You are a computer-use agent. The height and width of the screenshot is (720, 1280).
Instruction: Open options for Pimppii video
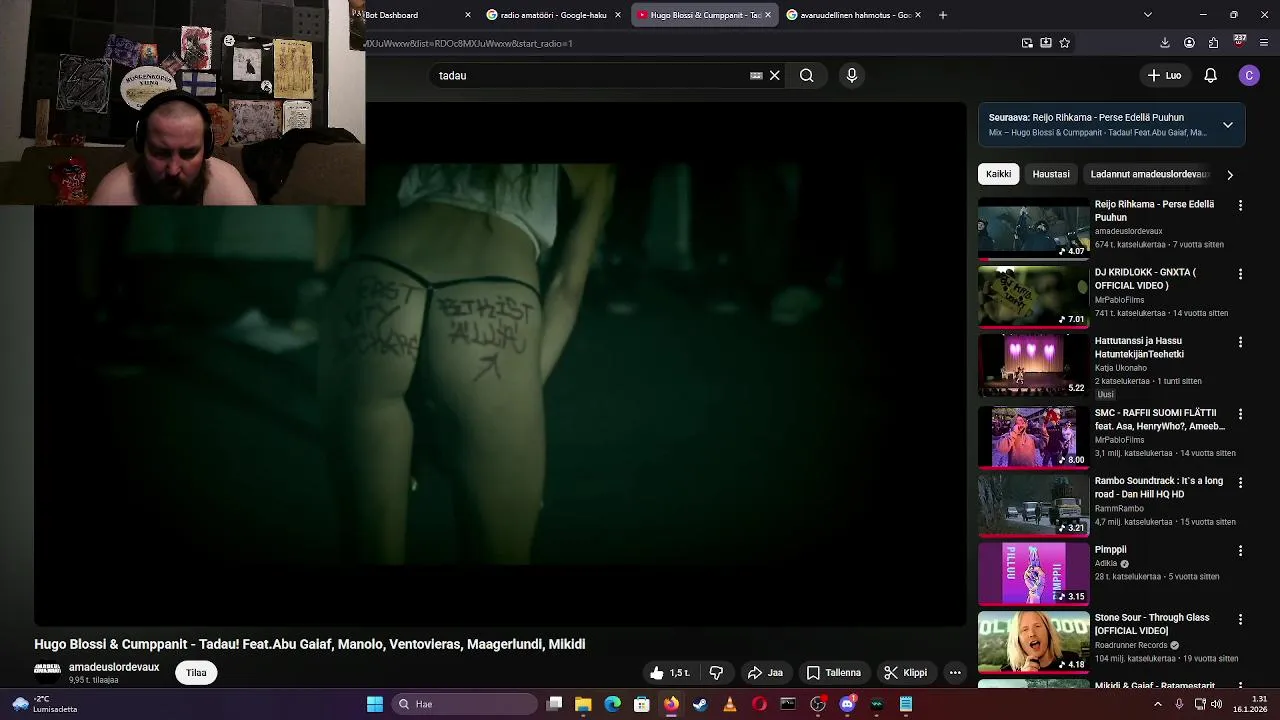pyautogui.click(x=1240, y=551)
